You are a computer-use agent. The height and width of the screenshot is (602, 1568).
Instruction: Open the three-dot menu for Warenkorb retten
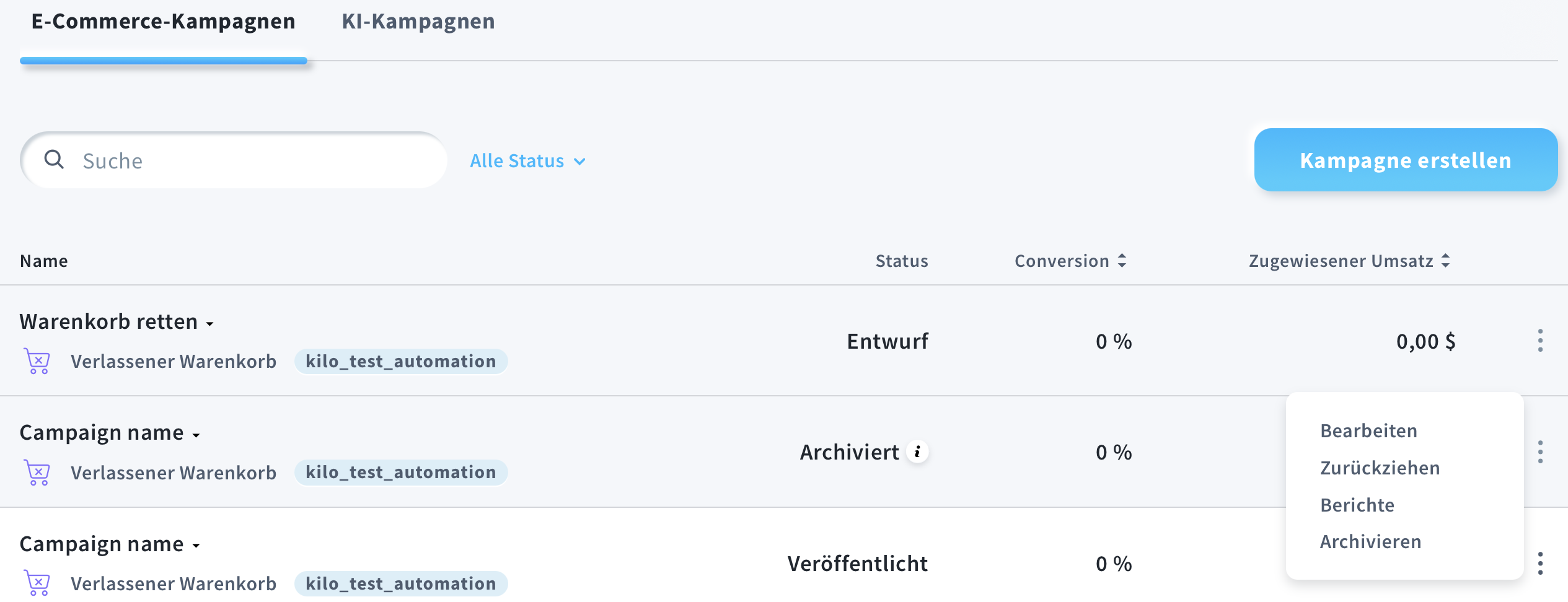pos(1540,341)
